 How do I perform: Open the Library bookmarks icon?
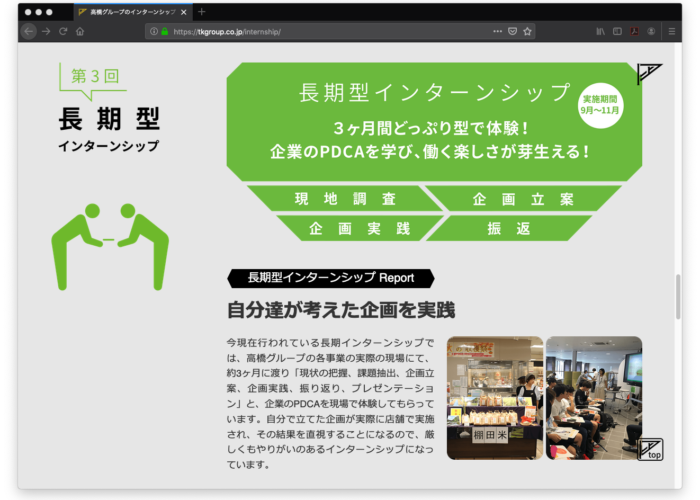pyautogui.click(x=600, y=31)
